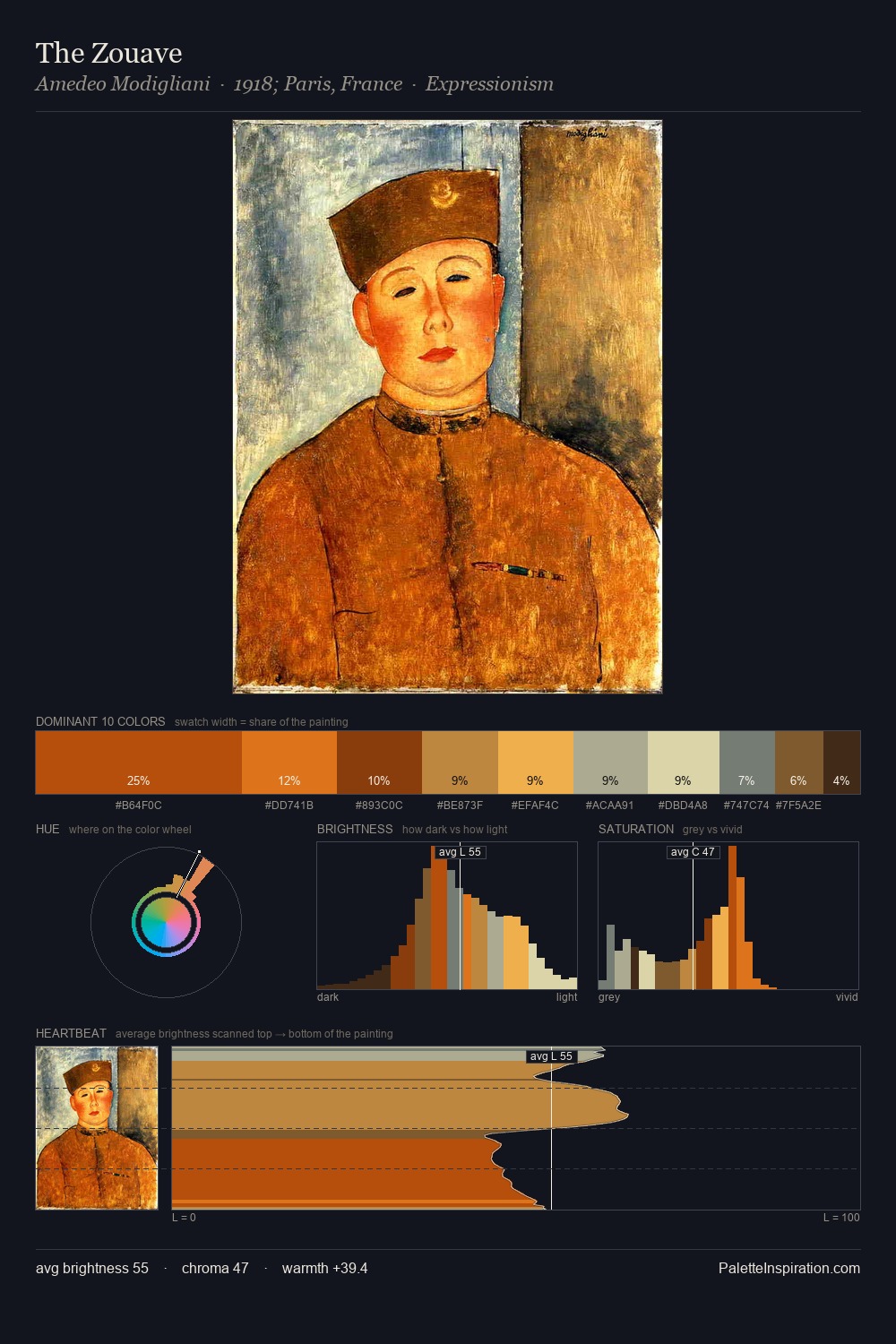Screen dimensions: 896x1344
Task: Click the "#747C74" hex code text
Action: coord(746,806)
